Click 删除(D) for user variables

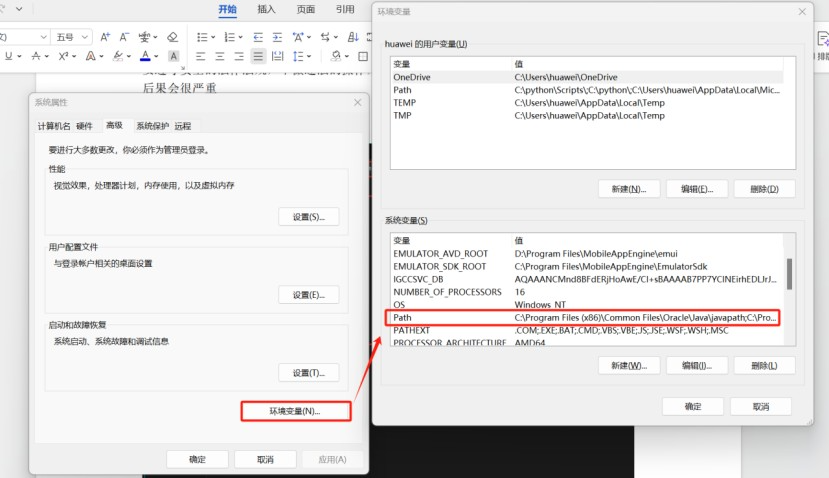(764, 189)
